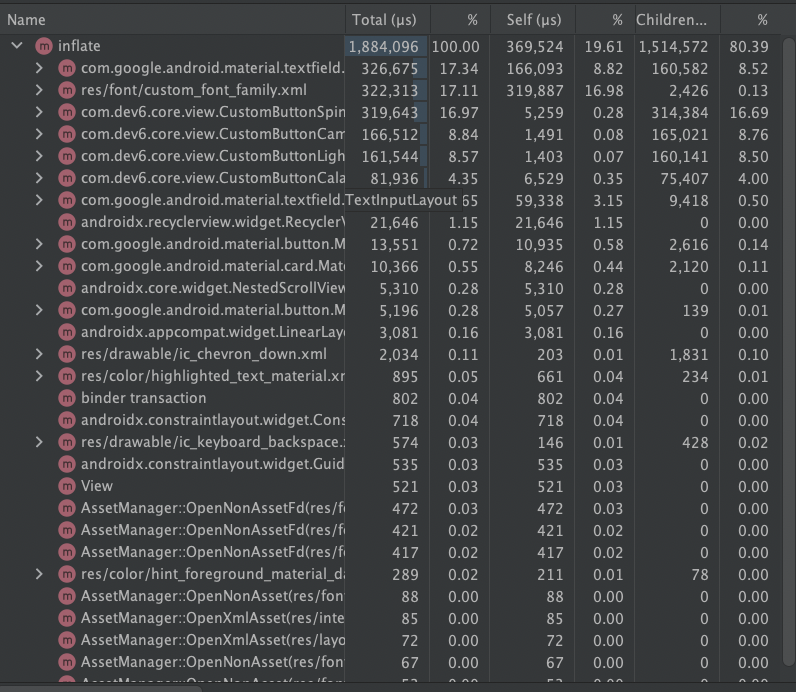Click method icon of ic_chevron_down.xml
The width and height of the screenshot is (796, 692).
[x=67, y=354]
